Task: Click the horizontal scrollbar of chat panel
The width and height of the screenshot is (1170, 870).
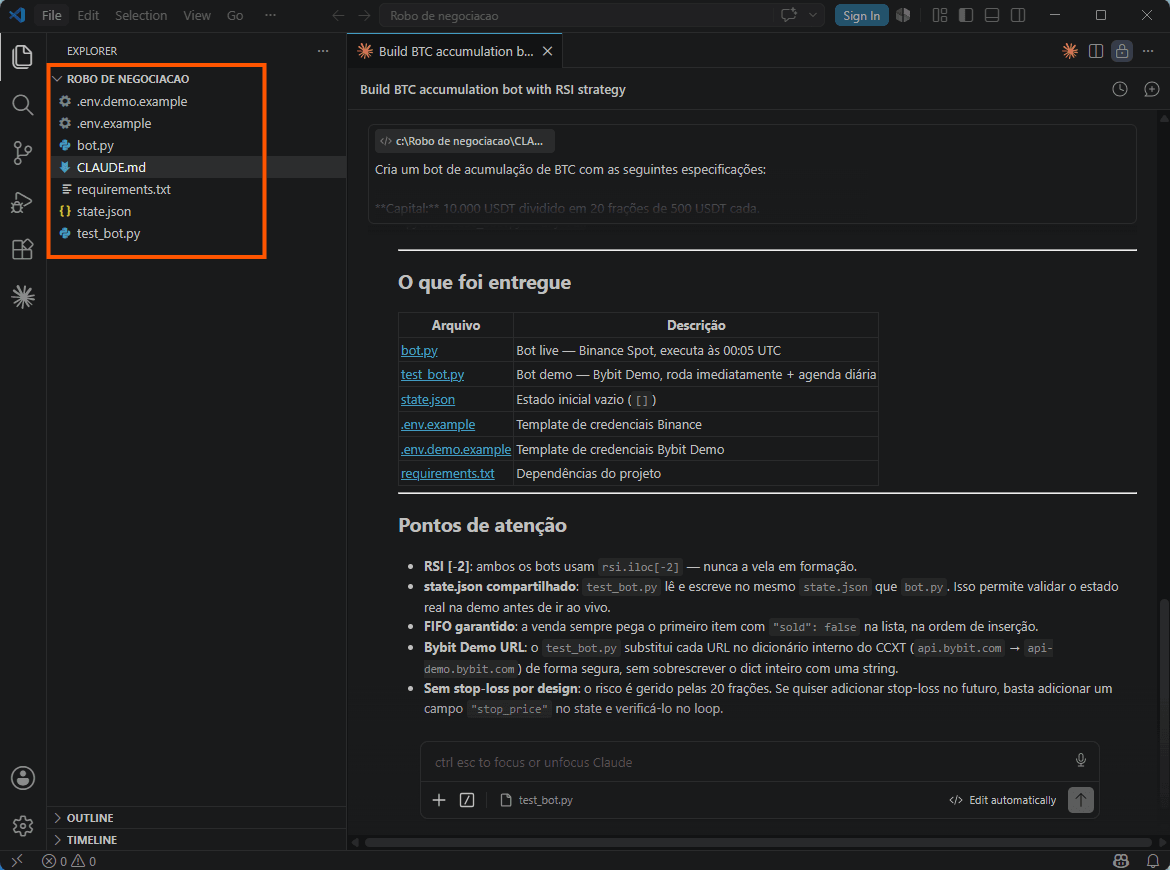Action: point(758,842)
